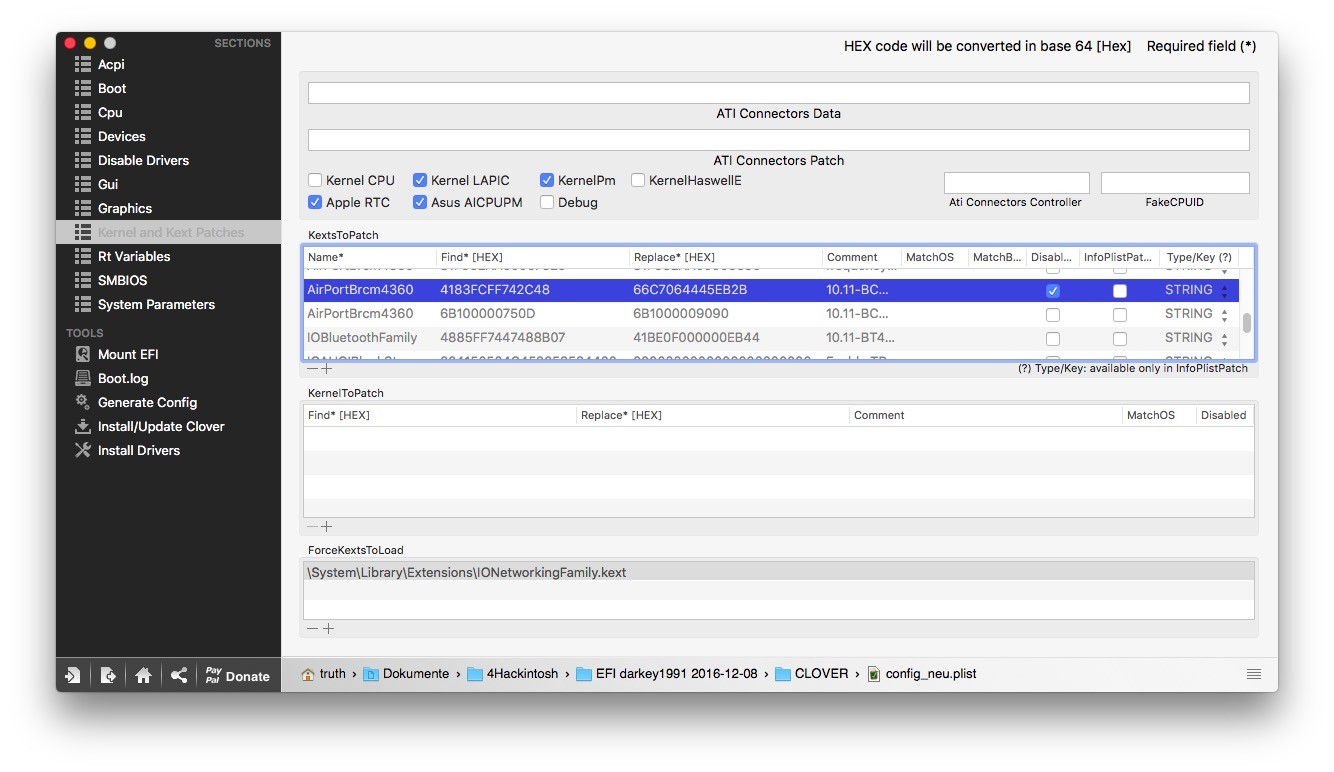Add a ForceKextsToLoad entry with plus

[328, 629]
